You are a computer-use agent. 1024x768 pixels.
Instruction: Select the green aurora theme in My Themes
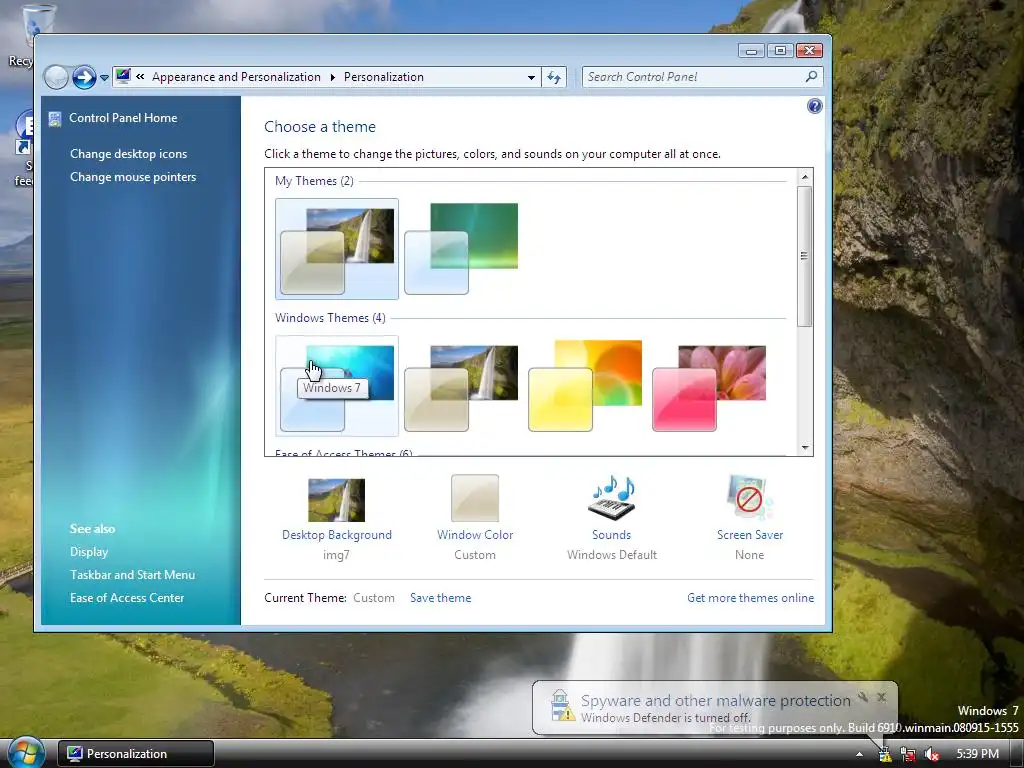point(461,249)
